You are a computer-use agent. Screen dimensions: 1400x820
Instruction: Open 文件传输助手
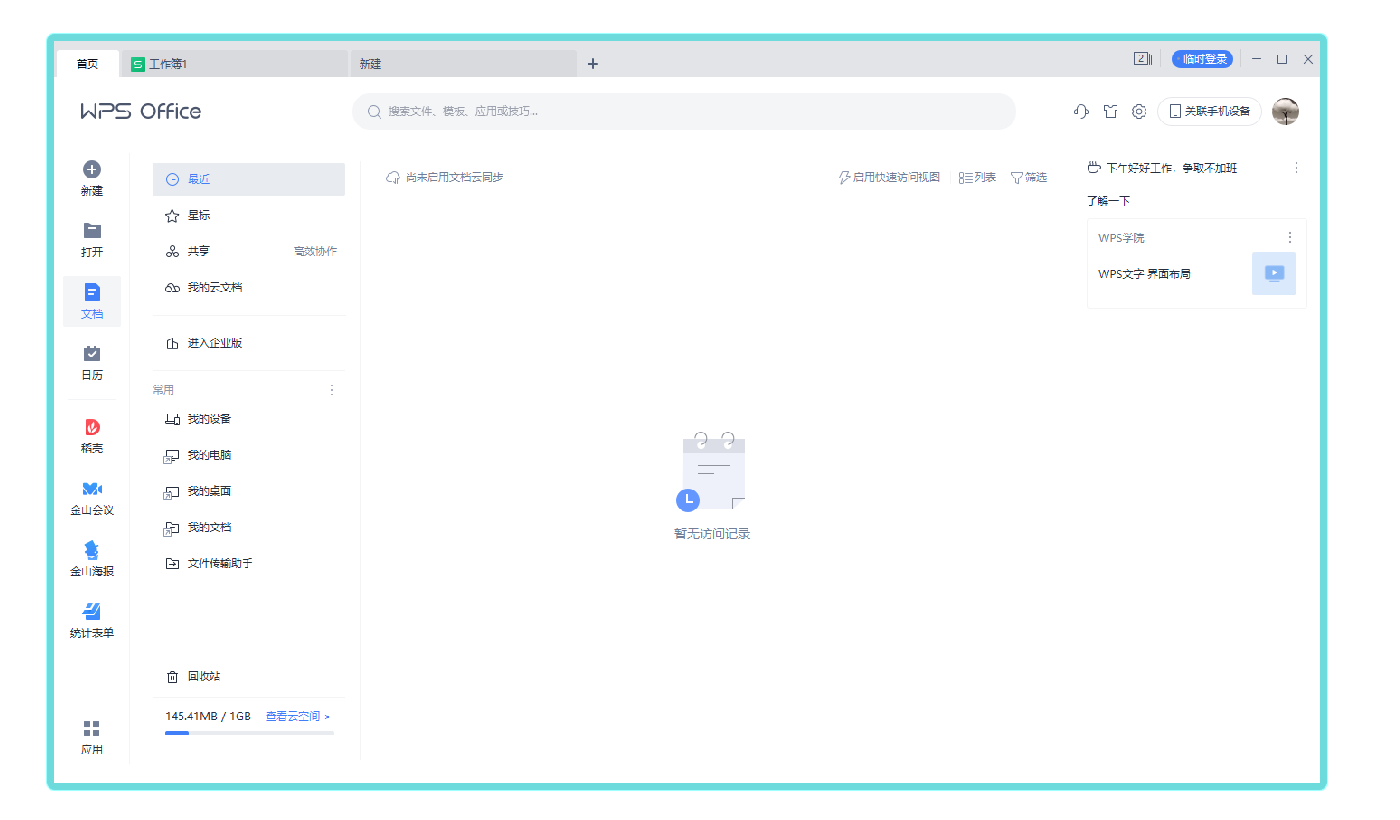pos(249,563)
